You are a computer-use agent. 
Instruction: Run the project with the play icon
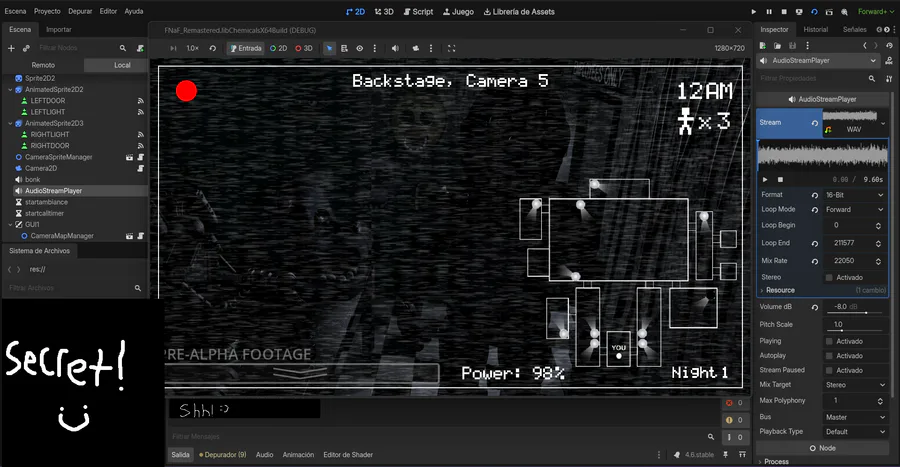click(x=754, y=11)
